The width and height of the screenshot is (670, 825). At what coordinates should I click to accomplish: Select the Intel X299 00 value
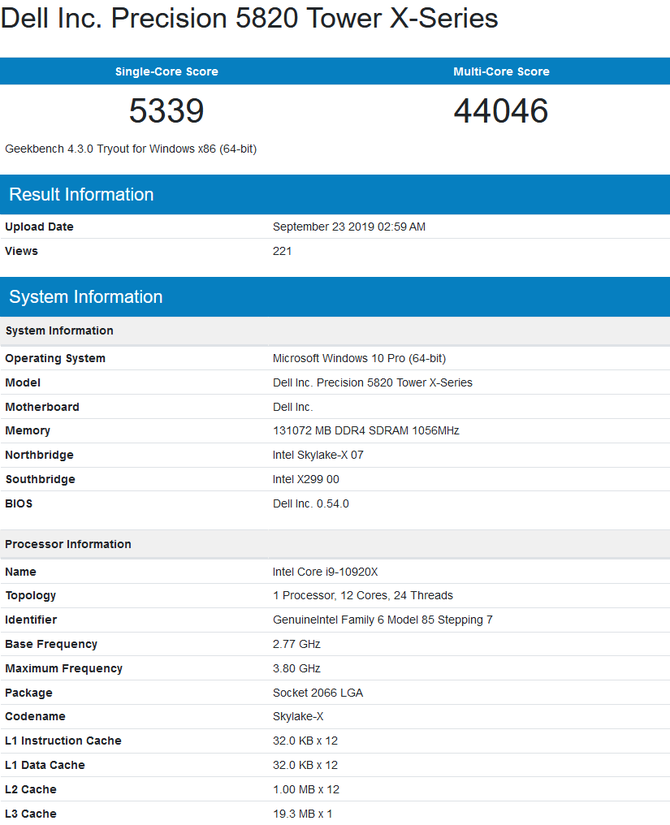click(x=306, y=479)
